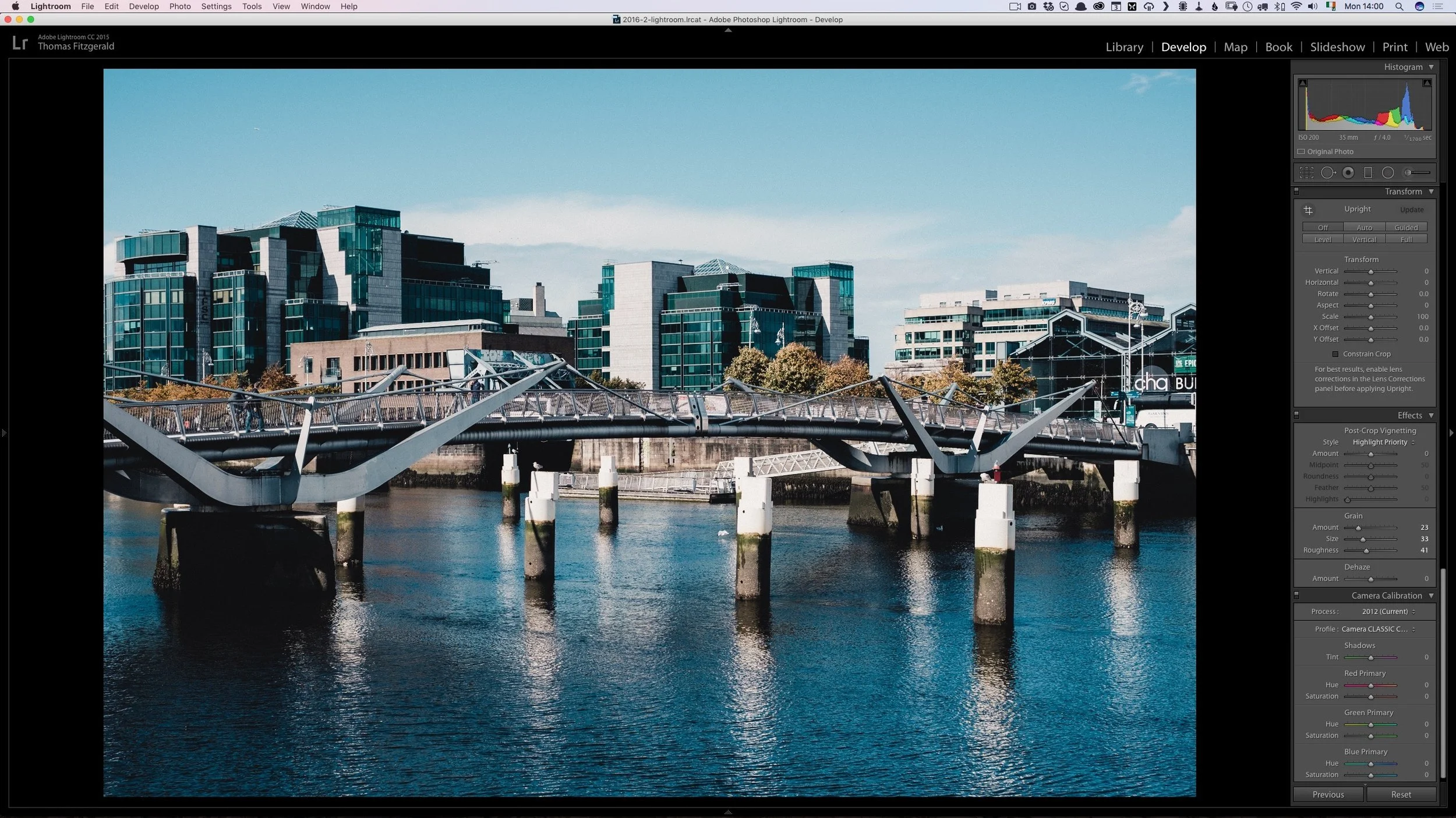Click the Auto upright button

[1364, 228]
